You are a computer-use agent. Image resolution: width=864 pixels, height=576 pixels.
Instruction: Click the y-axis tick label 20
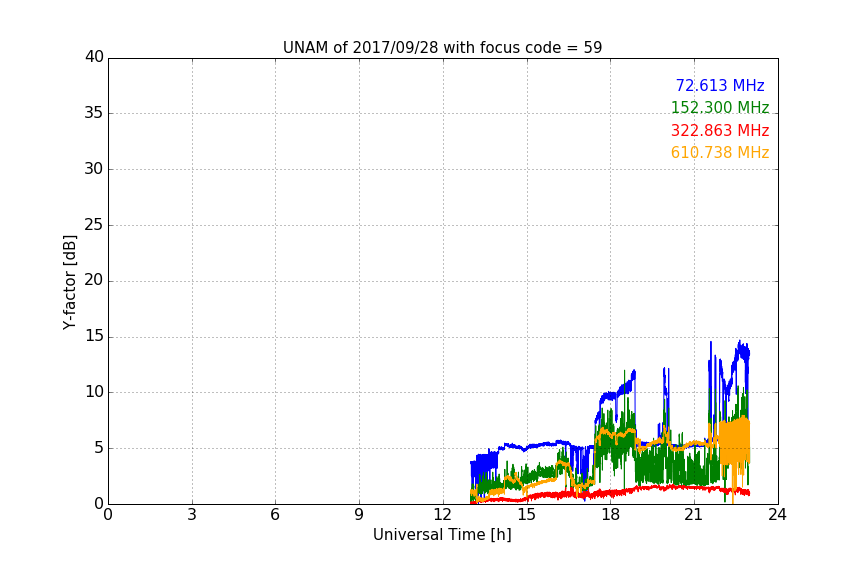tap(94, 281)
